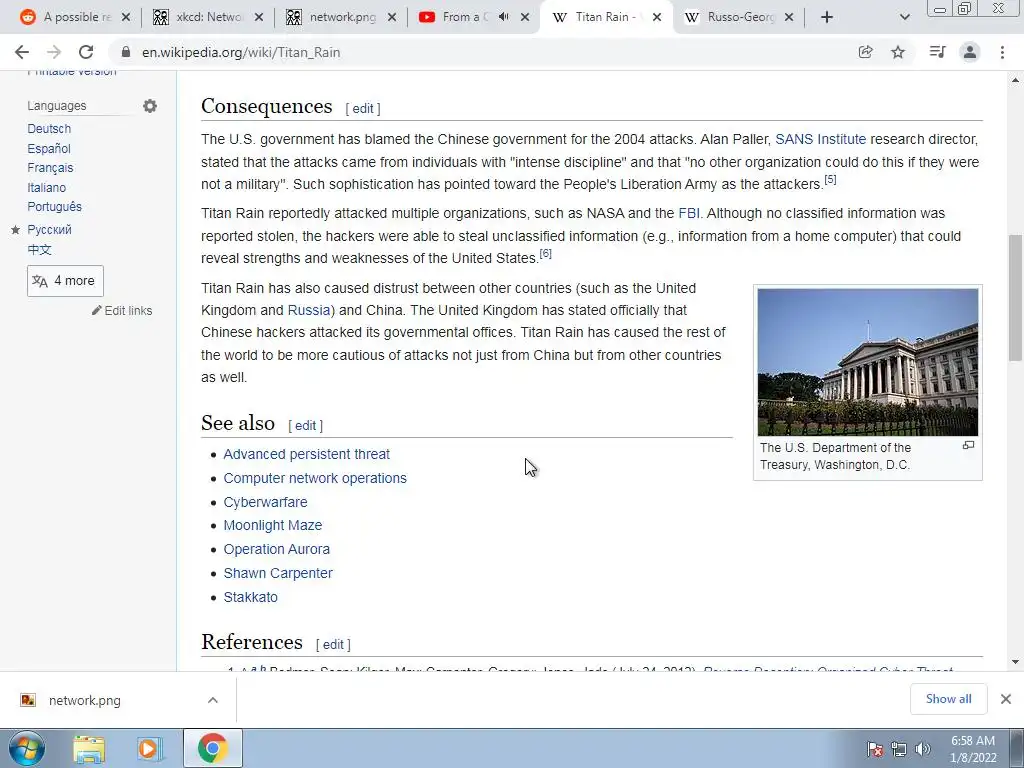Dismiss the downloads bar
The width and height of the screenshot is (1024, 768).
tap(1006, 699)
